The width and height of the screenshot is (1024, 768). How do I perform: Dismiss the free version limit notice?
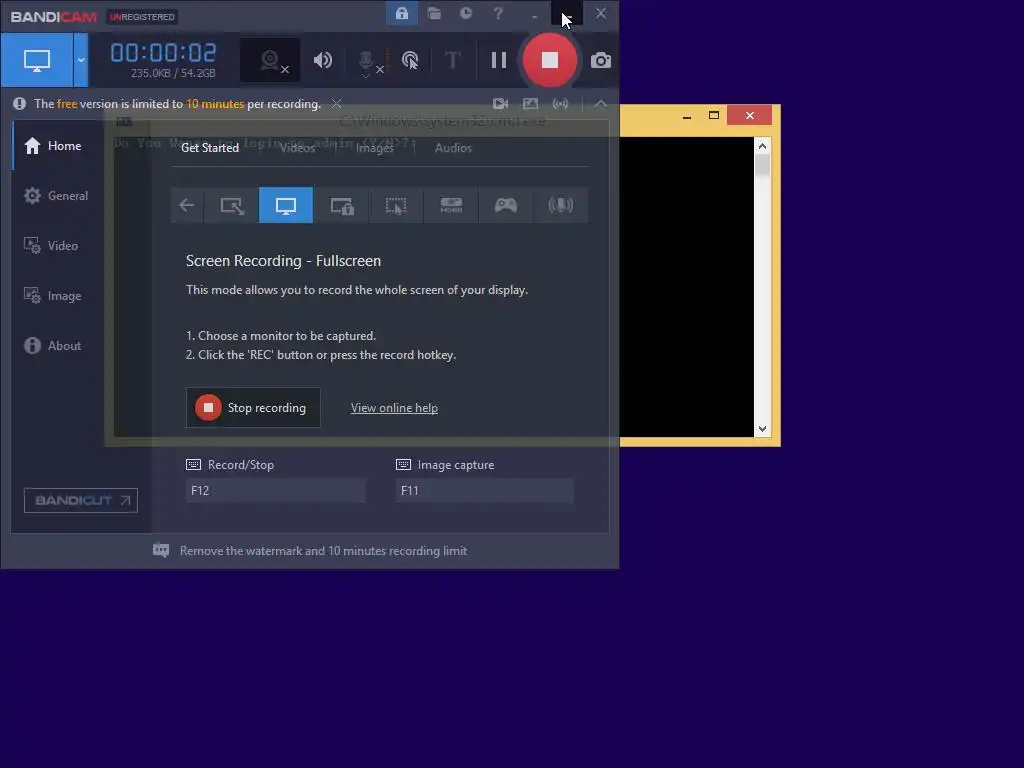336,104
